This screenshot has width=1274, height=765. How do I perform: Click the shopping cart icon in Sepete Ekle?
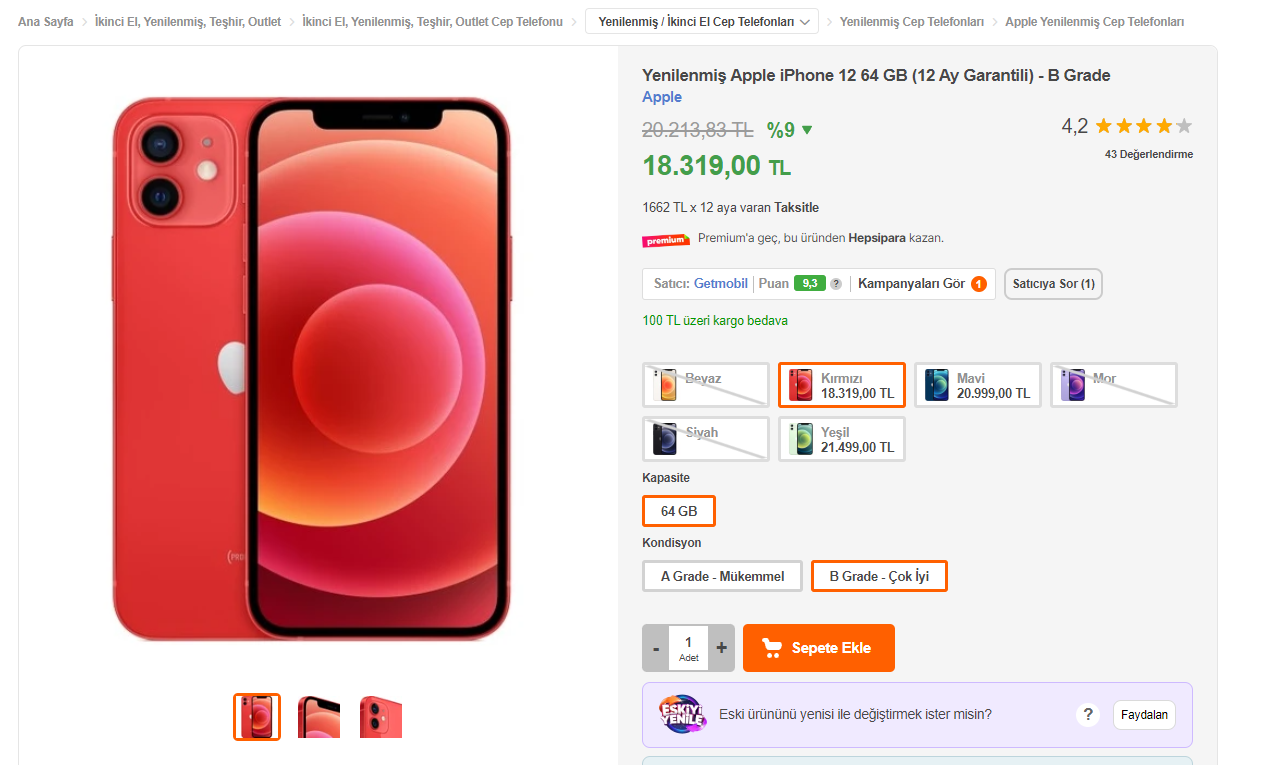771,648
